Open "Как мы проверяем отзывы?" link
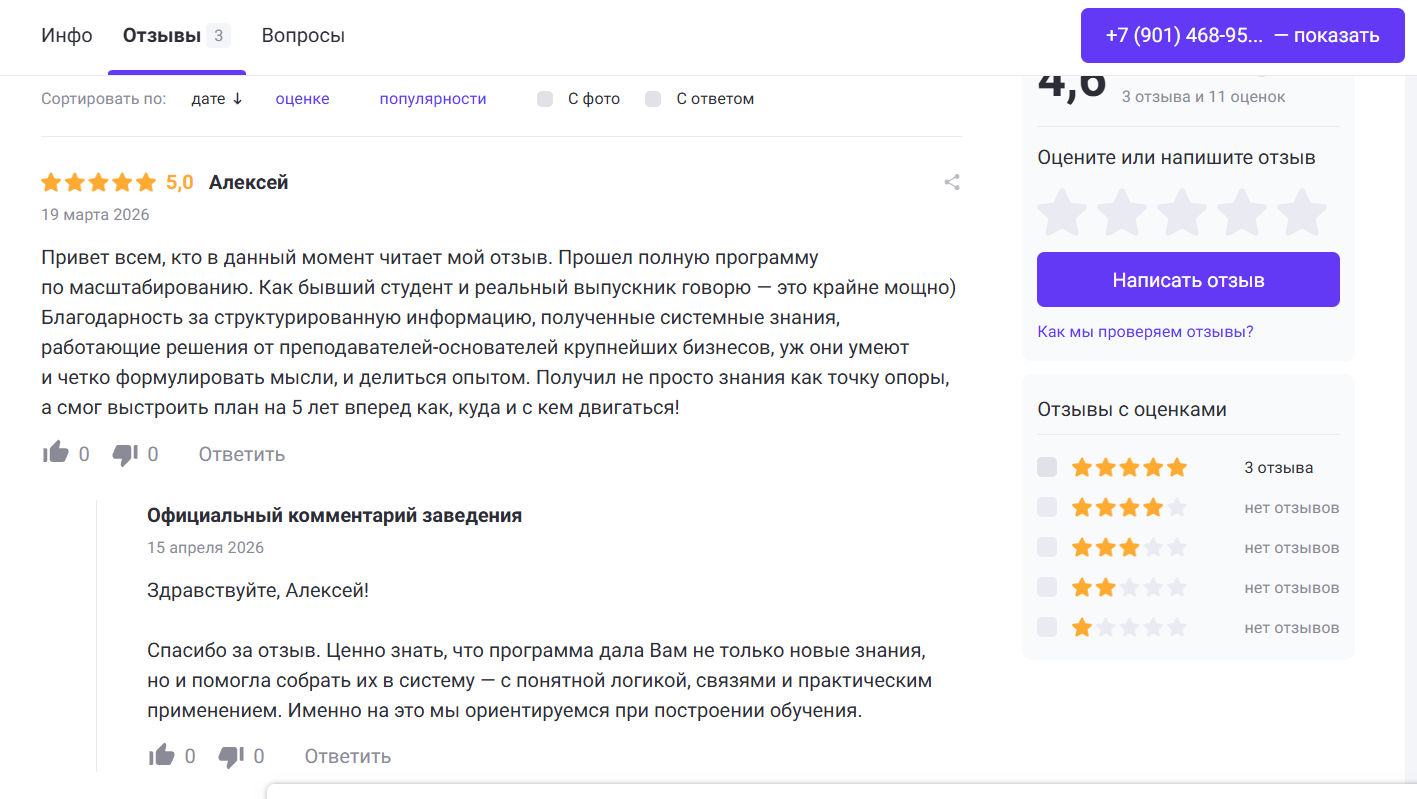 1145,331
